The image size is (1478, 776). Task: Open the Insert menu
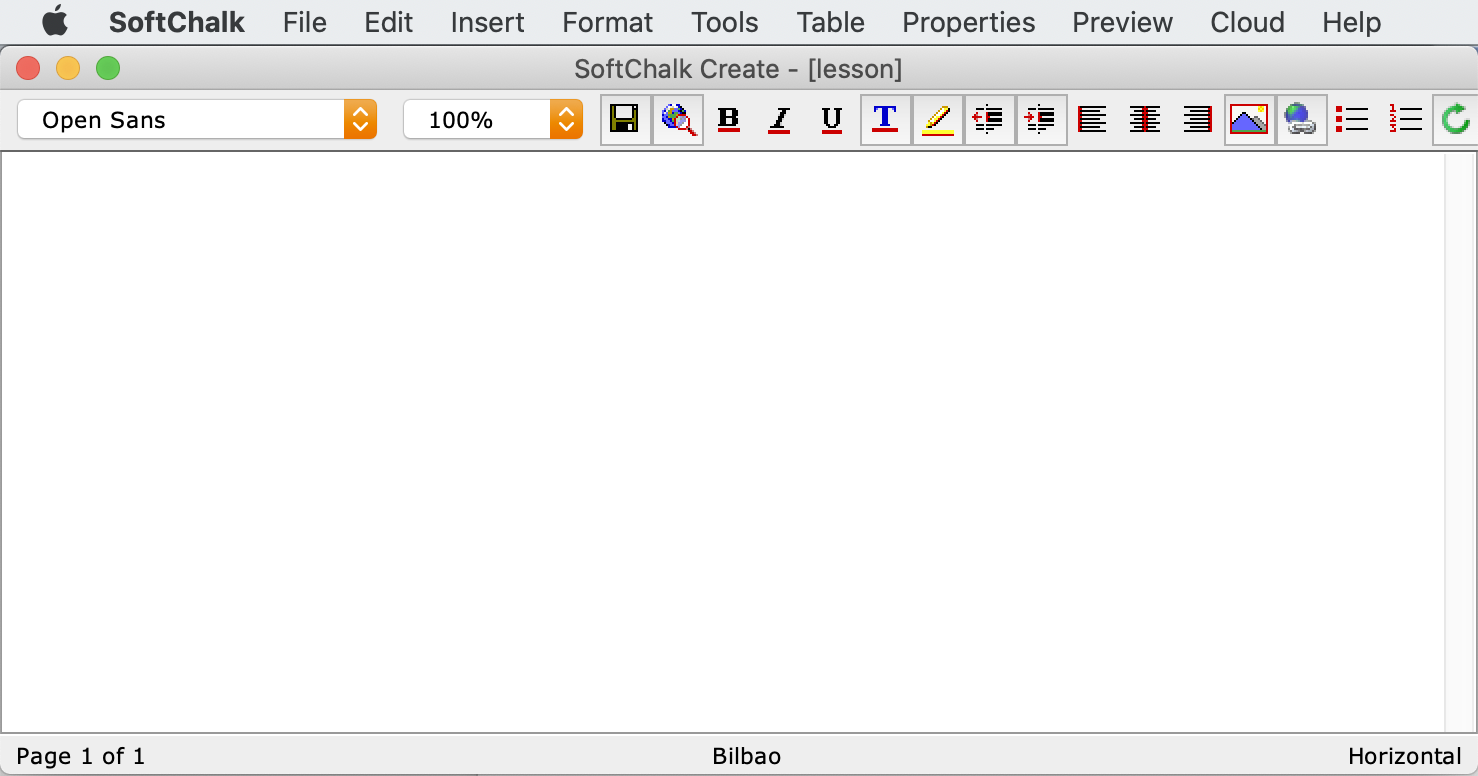(x=487, y=22)
